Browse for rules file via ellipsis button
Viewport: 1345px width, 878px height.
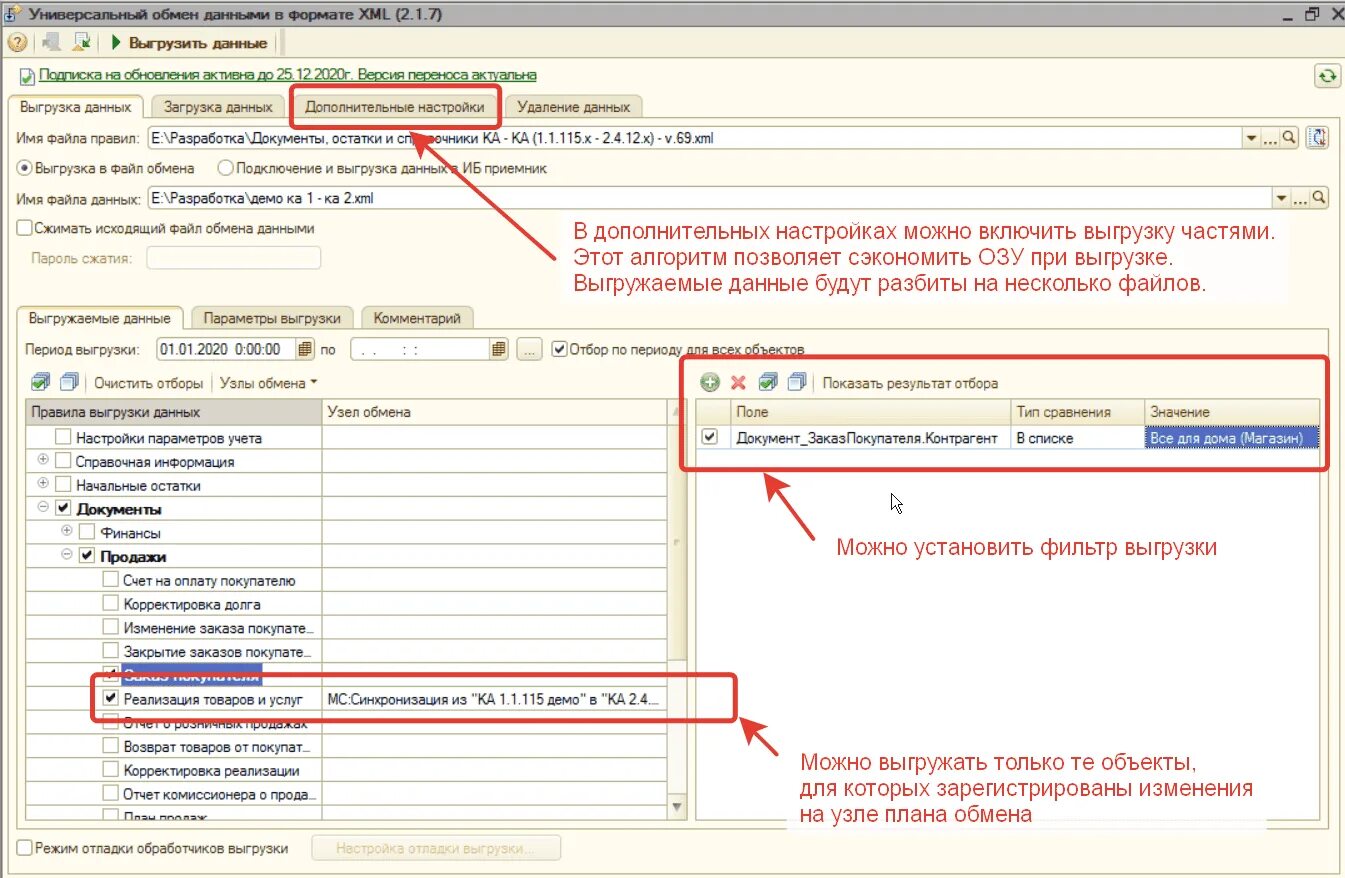tap(1271, 138)
